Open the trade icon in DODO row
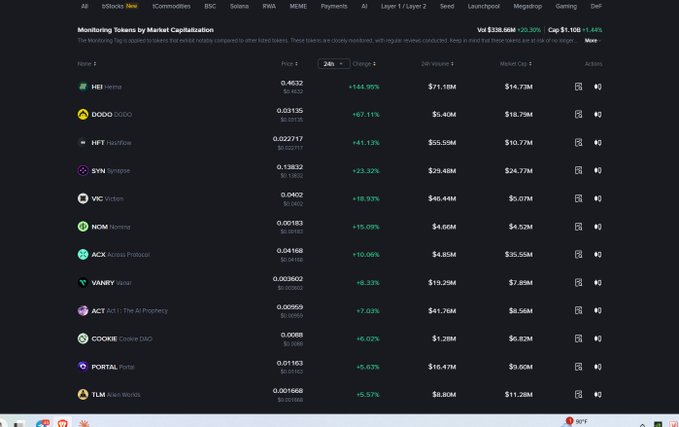This screenshot has width=679, height=427. 598,114
